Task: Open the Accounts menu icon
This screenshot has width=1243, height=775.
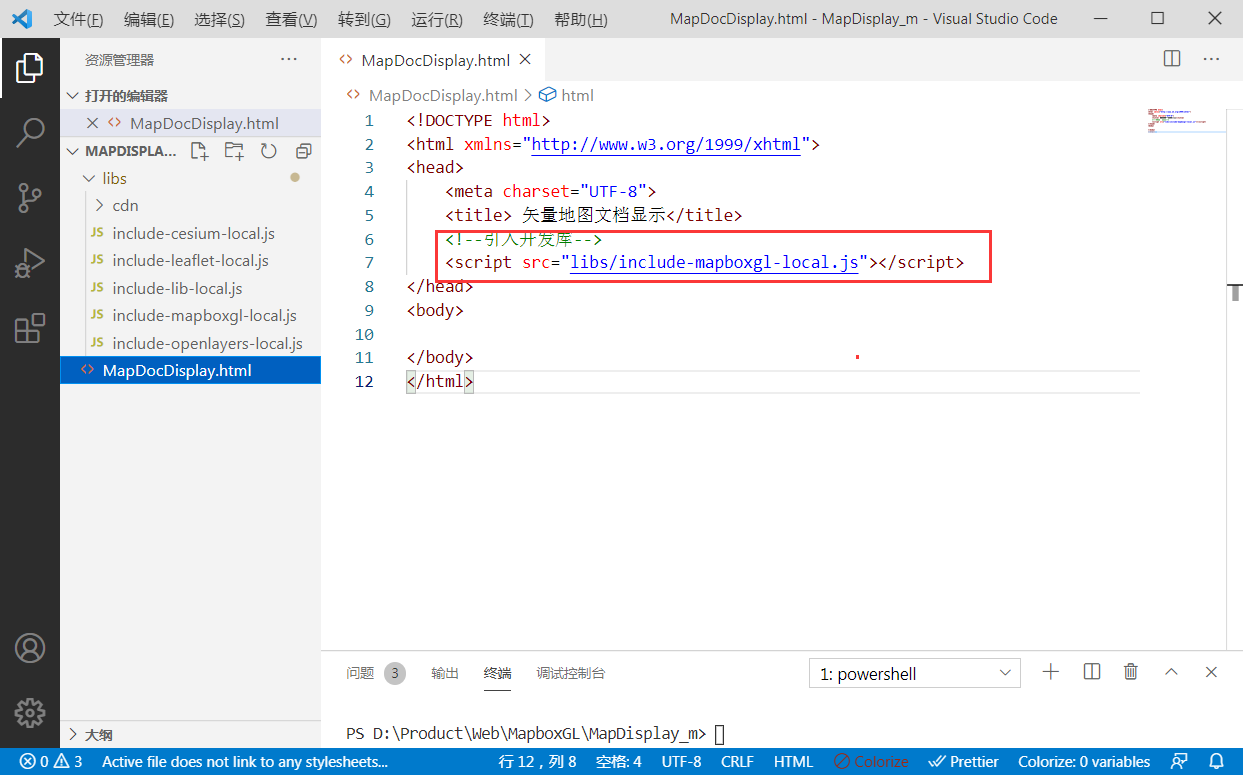Action: pos(29,648)
